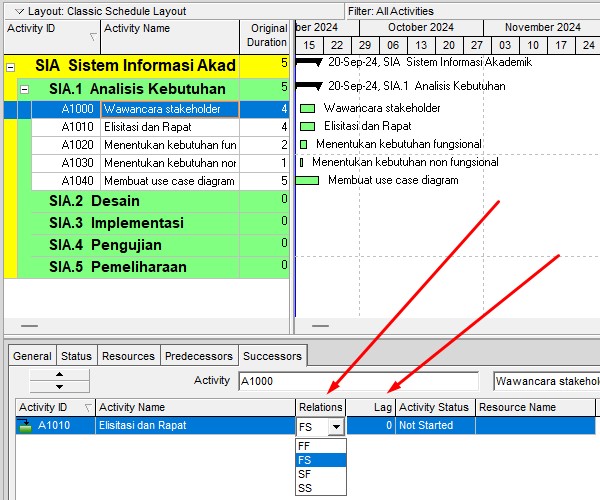Click the sort triangle icon in Activity ID header
The image size is (600, 500).
point(92,37)
